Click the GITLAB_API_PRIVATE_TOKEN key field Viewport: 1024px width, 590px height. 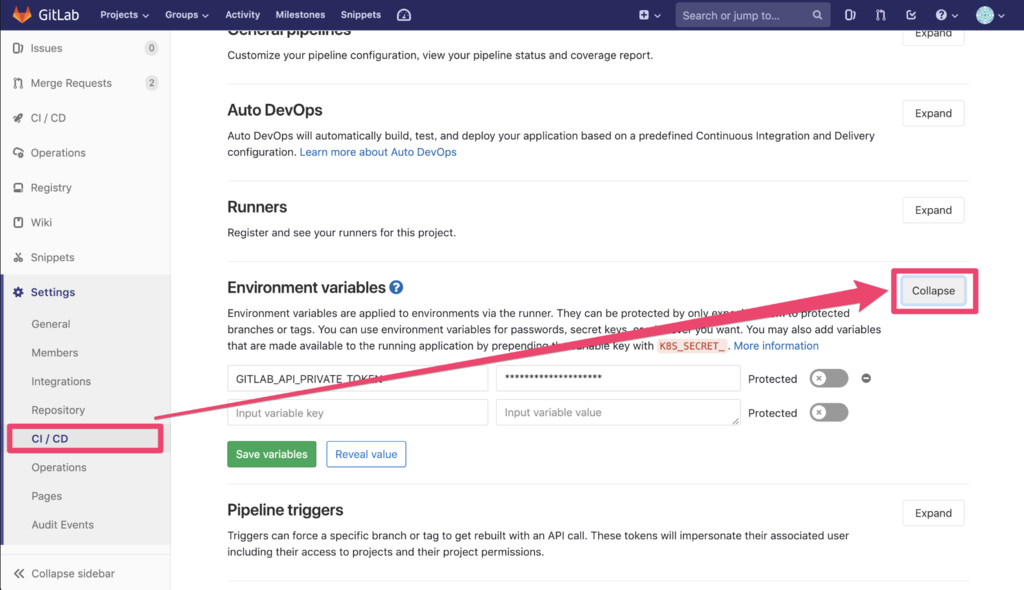click(357, 378)
